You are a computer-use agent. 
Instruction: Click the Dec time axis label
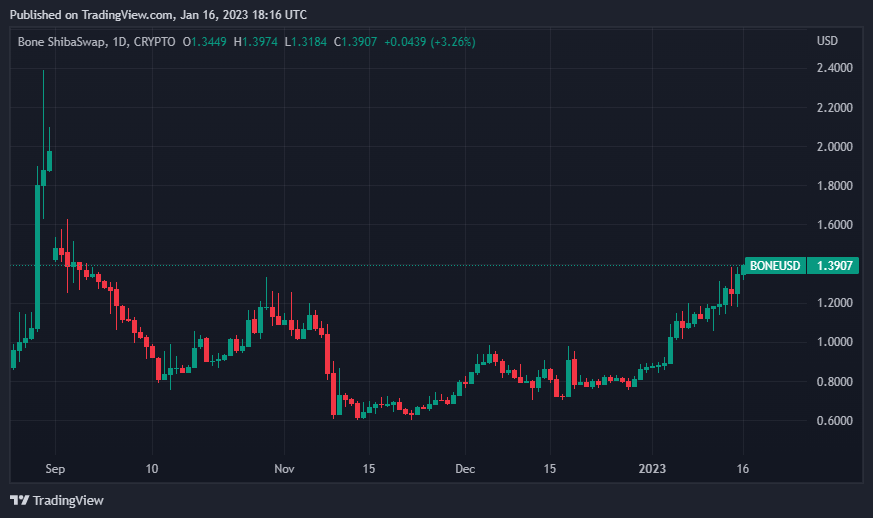click(x=465, y=468)
